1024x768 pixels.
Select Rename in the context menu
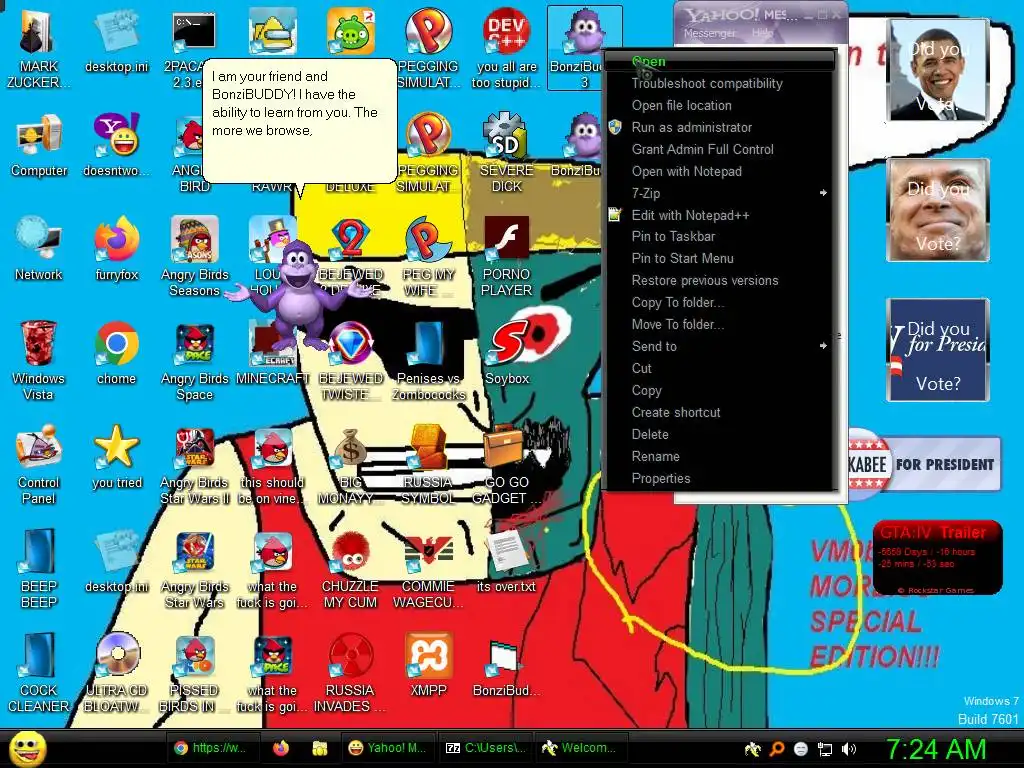coord(720,456)
